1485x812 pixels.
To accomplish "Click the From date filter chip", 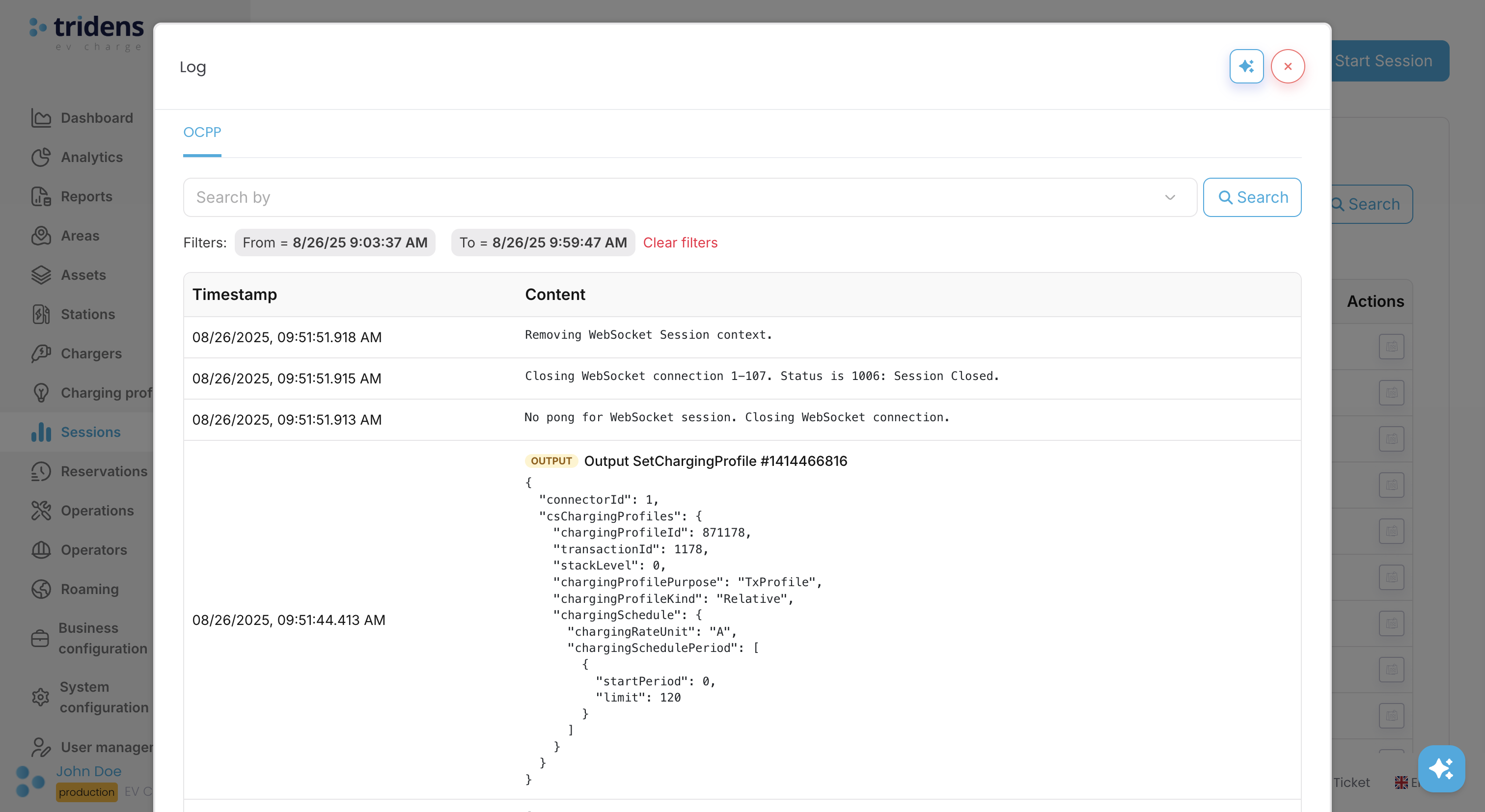I will [x=335, y=243].
